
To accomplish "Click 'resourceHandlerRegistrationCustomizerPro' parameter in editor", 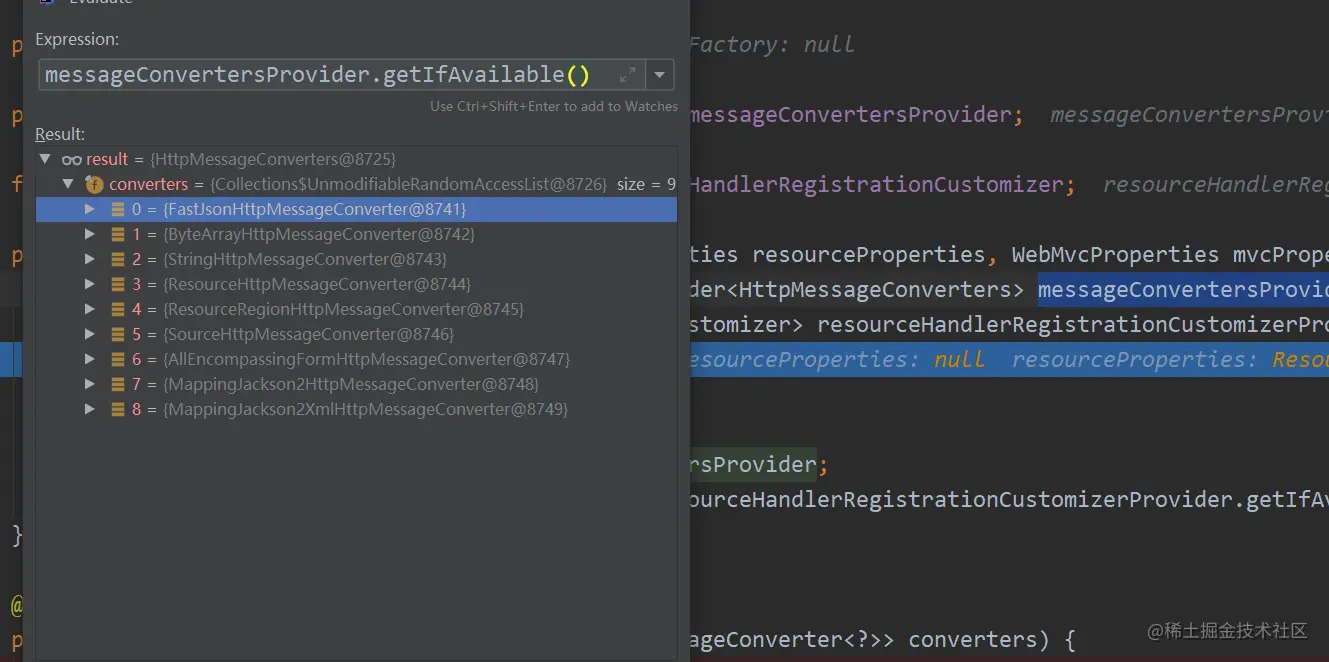I will (x=1073, y=324).
